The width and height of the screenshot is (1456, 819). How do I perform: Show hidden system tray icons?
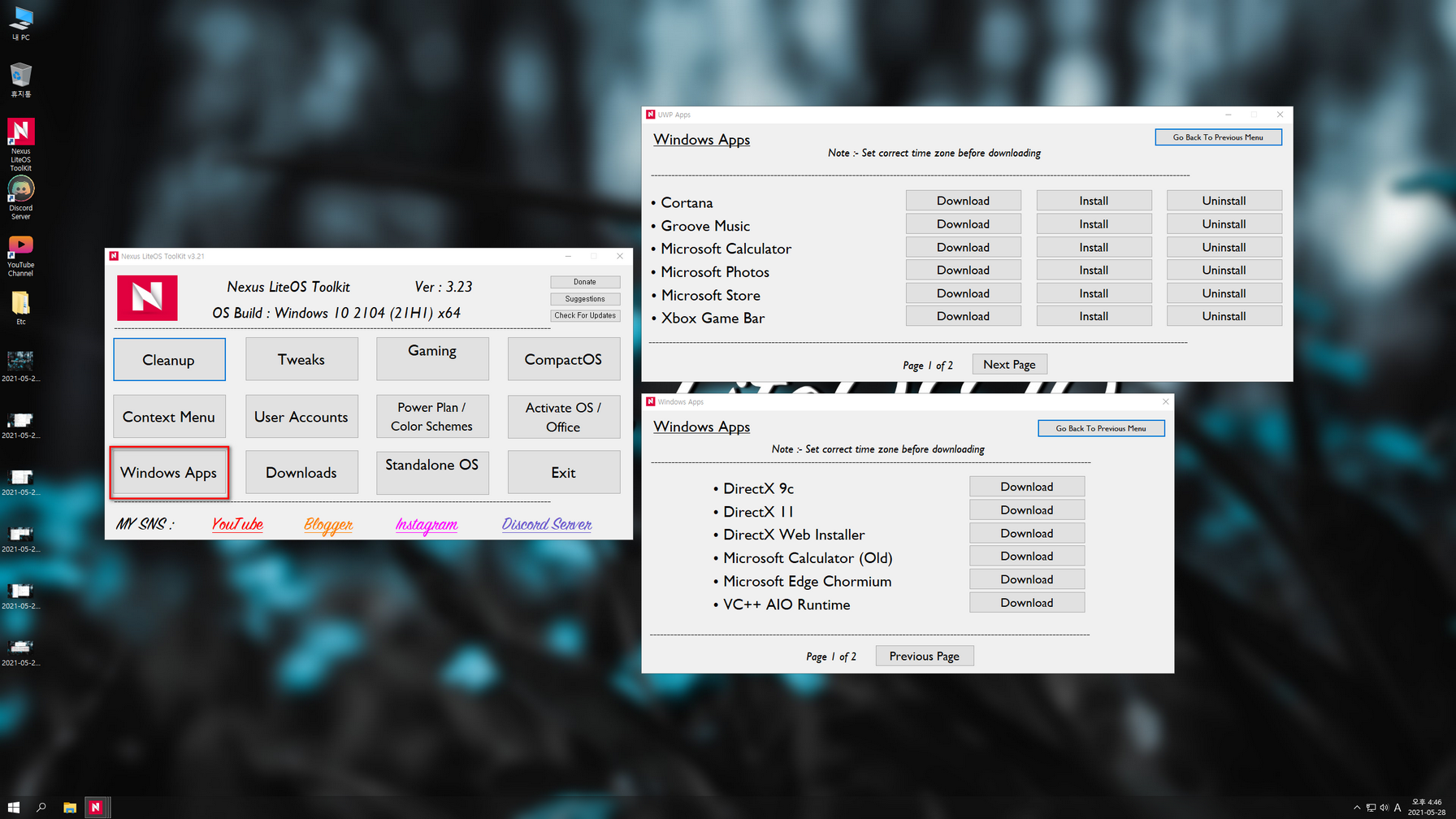(x=1357, y=808)
